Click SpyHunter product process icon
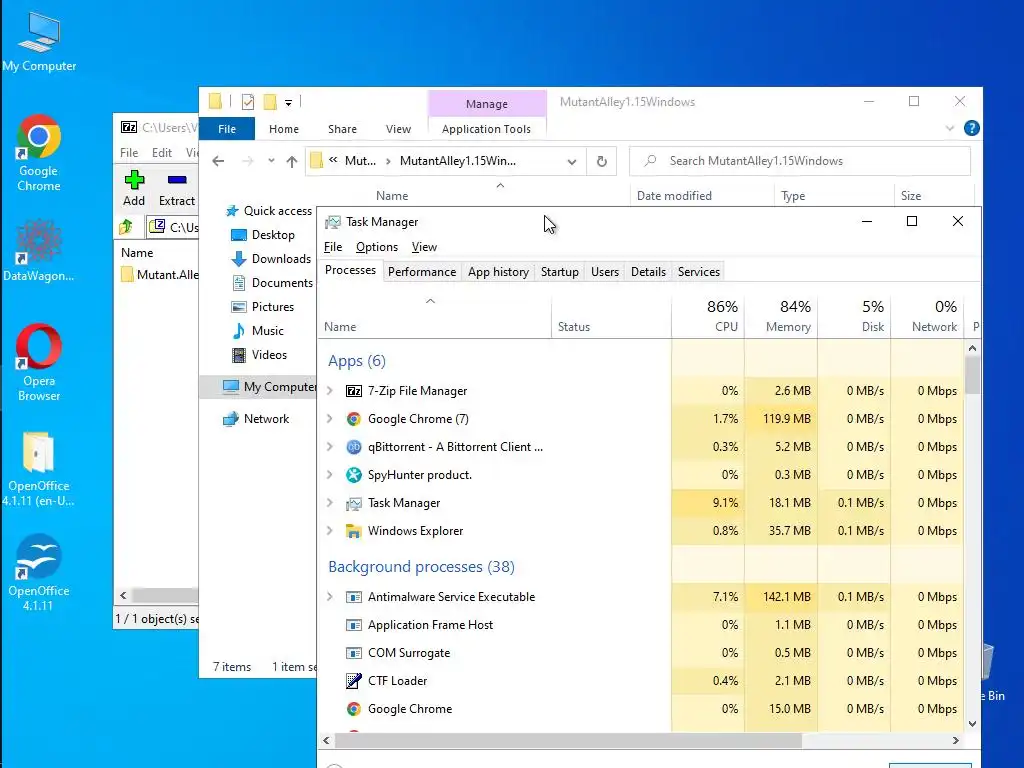The width and height of the screenshot is (1024, 768). point(354,475)
